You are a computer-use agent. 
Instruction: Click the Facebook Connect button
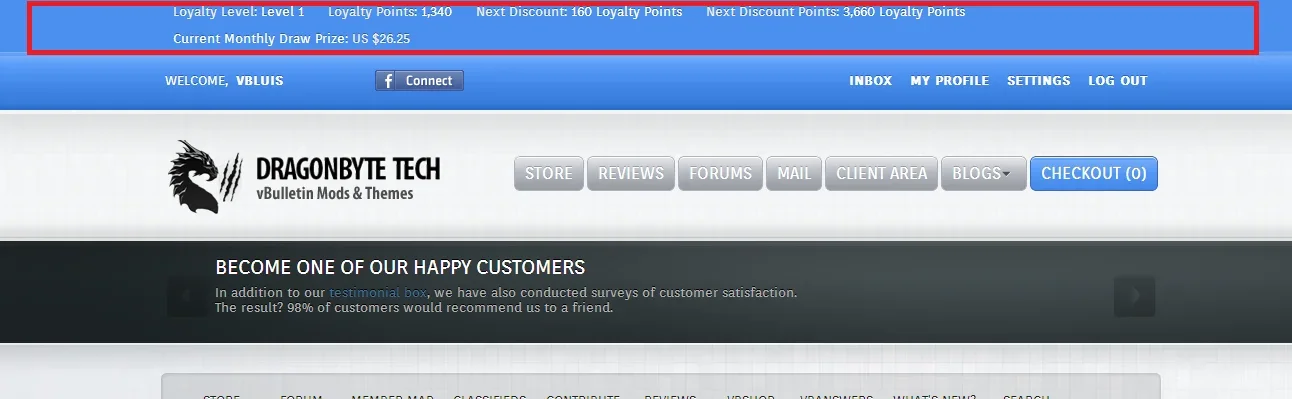coord(419,81)
